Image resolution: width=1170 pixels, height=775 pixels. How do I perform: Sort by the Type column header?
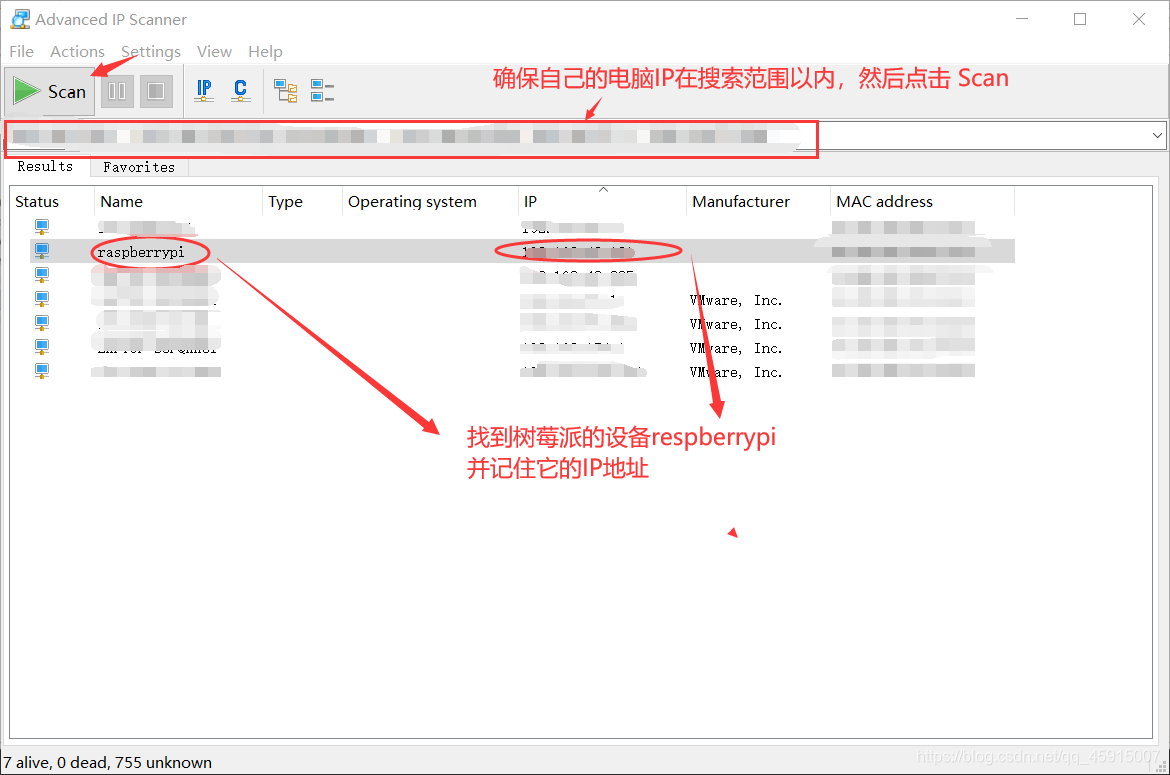(302, 201)
